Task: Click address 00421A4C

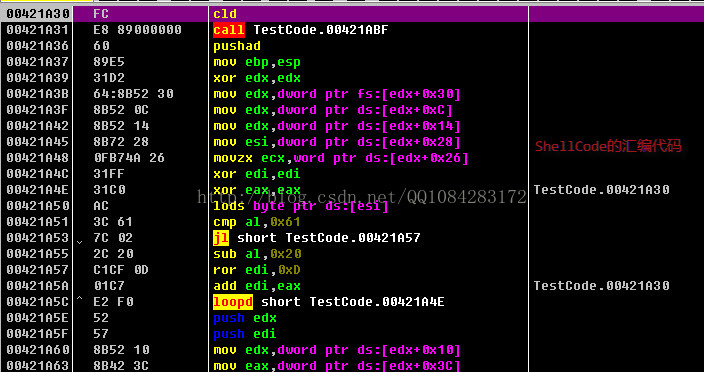Action: pos(38,174)
